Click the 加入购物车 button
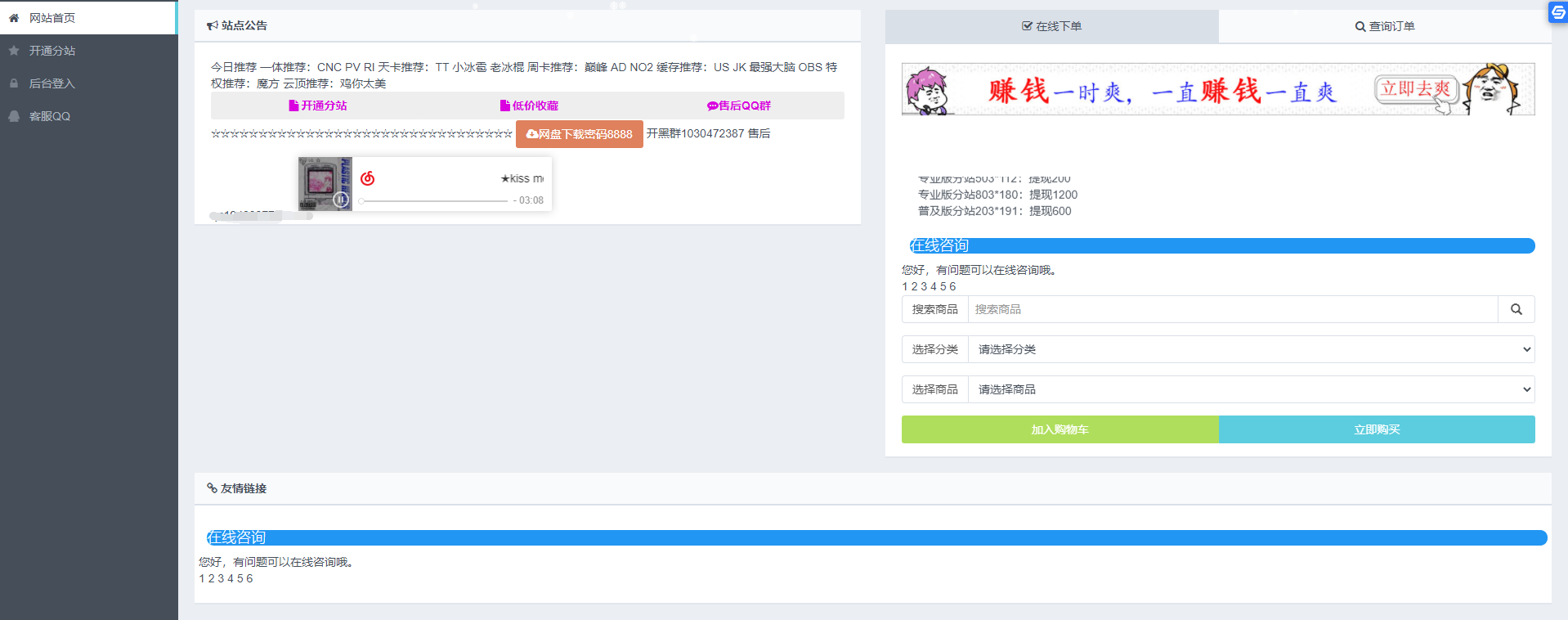The height and width of the screenshot is (620, 1568). click(x=1060, y=429)
